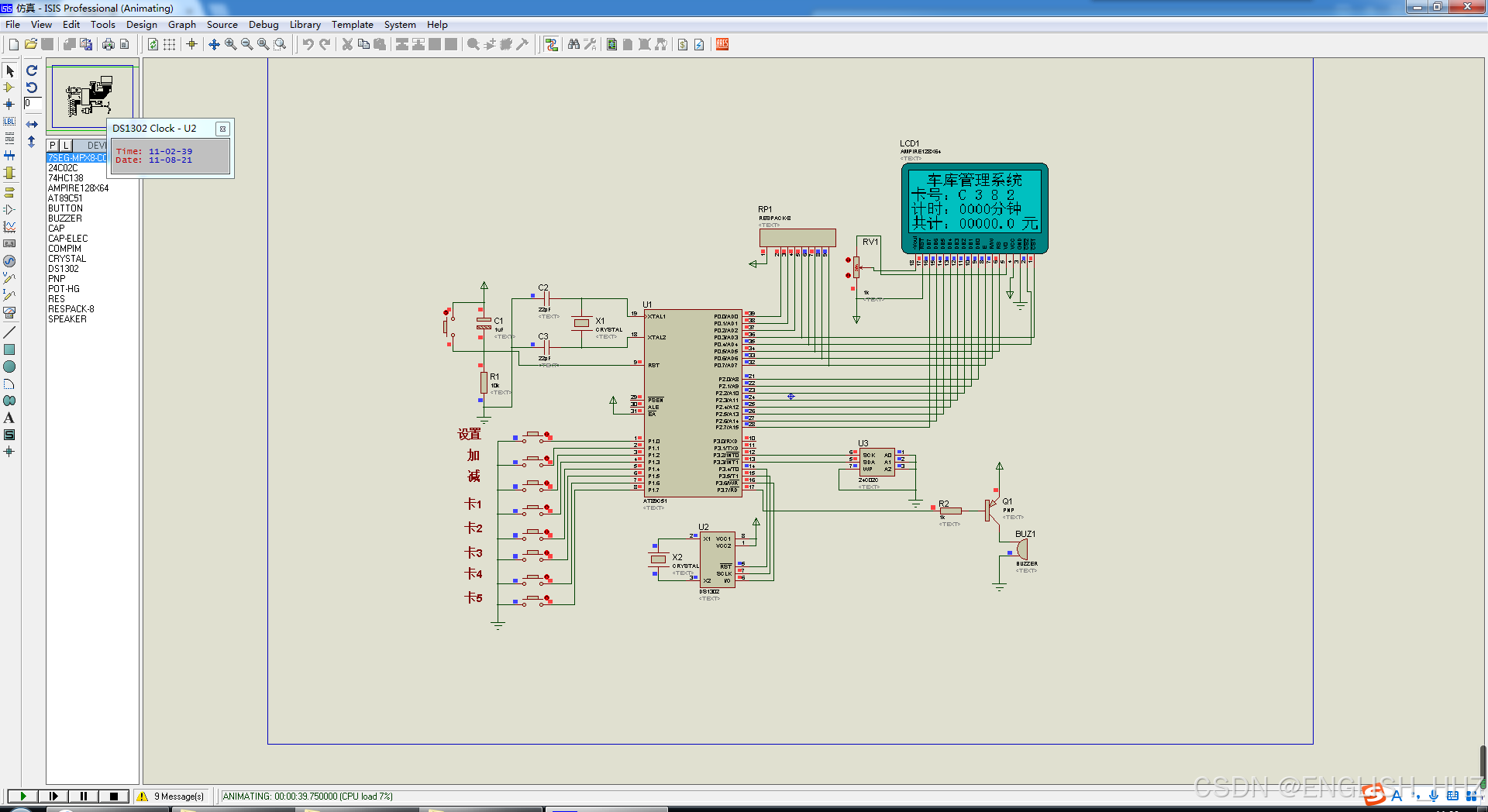Toggle the grid display icon
This screenshot has width=1488, height=812.
[169, 45]
